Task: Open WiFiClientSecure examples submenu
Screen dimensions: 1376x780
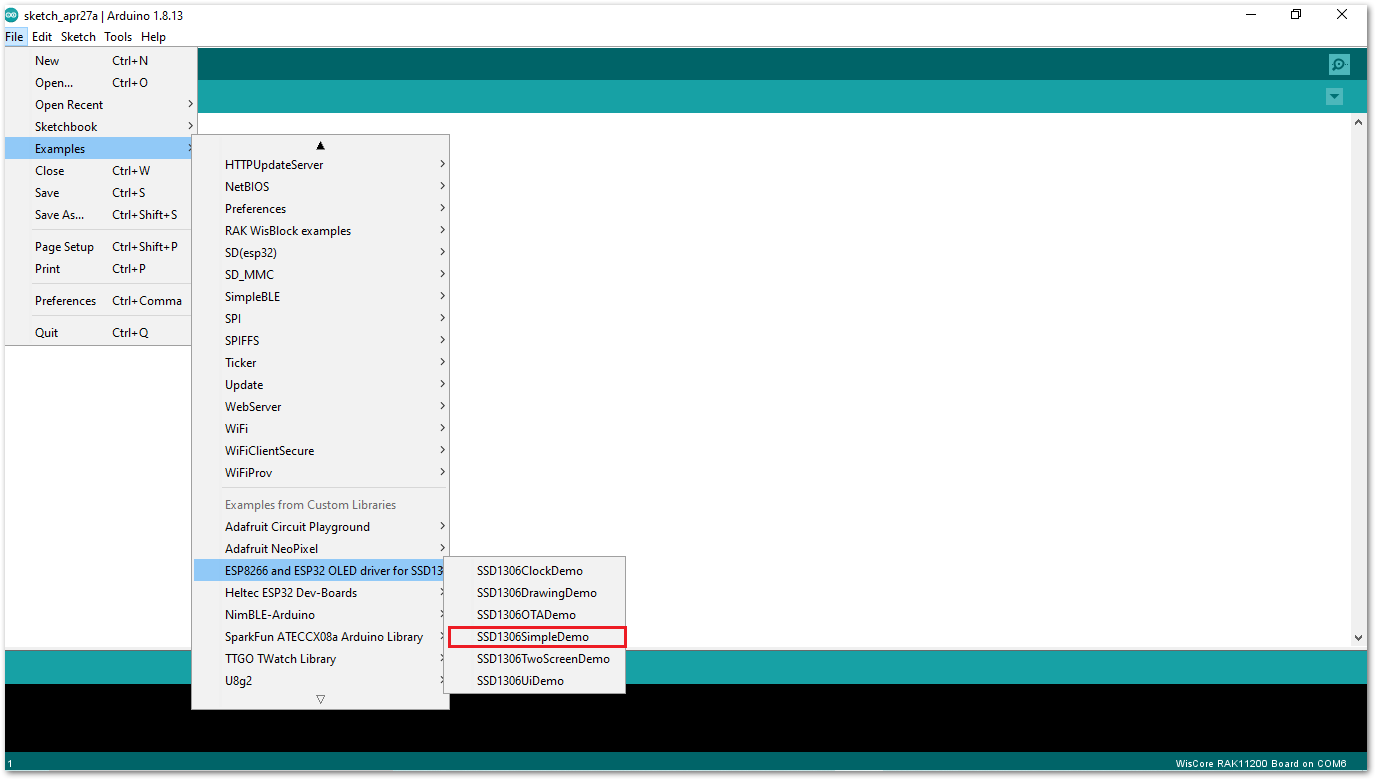Action: [320, 451]
